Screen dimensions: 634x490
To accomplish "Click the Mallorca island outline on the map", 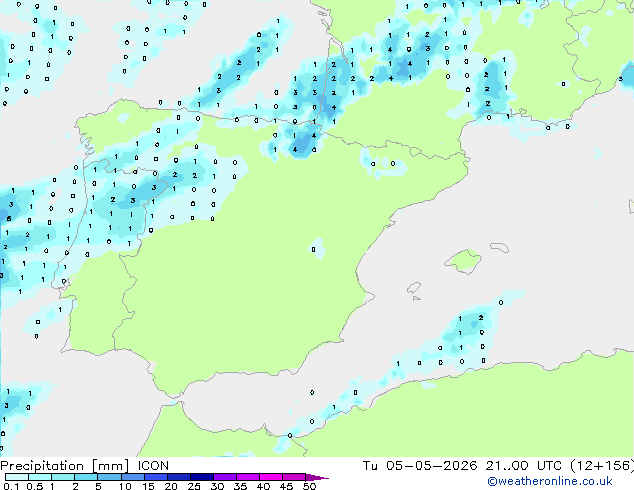I will pos(463,261).
